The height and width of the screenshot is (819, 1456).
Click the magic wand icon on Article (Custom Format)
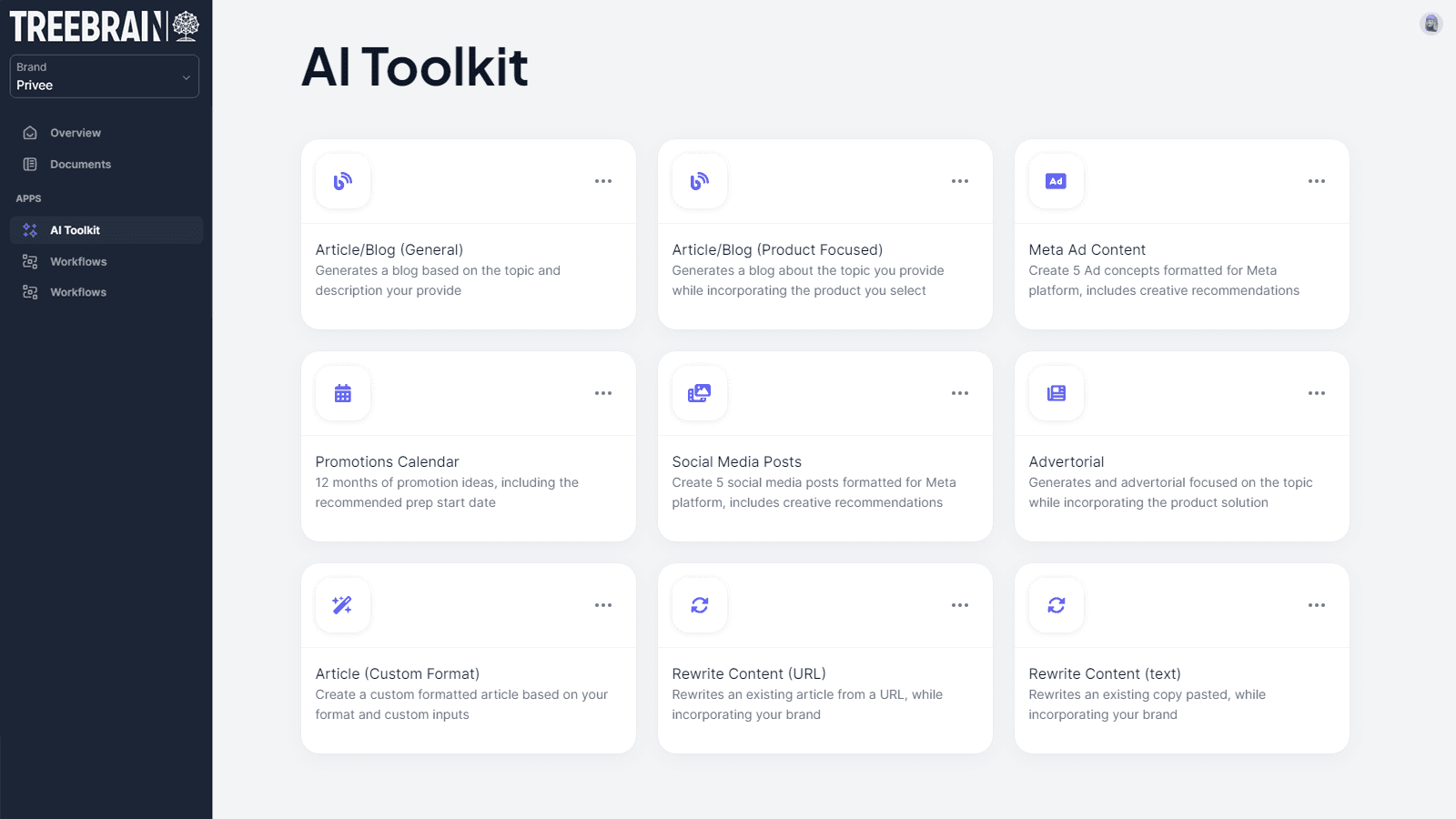point(342,604)
